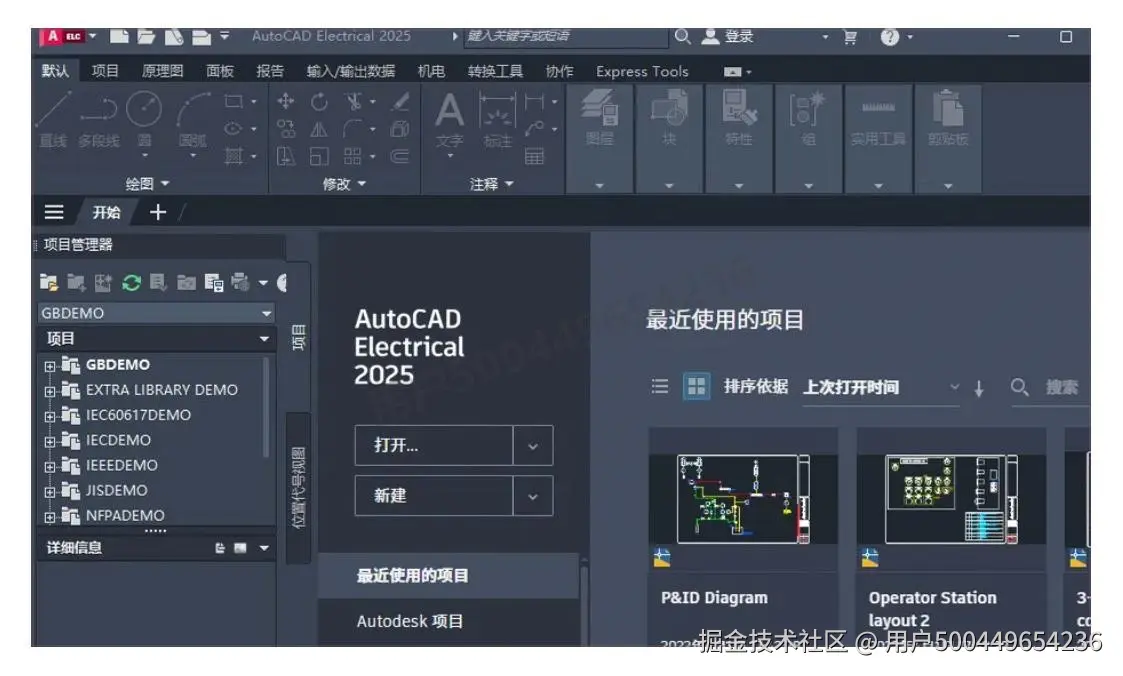Screen dimensions: 1123x676
Task: Switch to grid view in recent projects
Action: (x=696, y=387)
